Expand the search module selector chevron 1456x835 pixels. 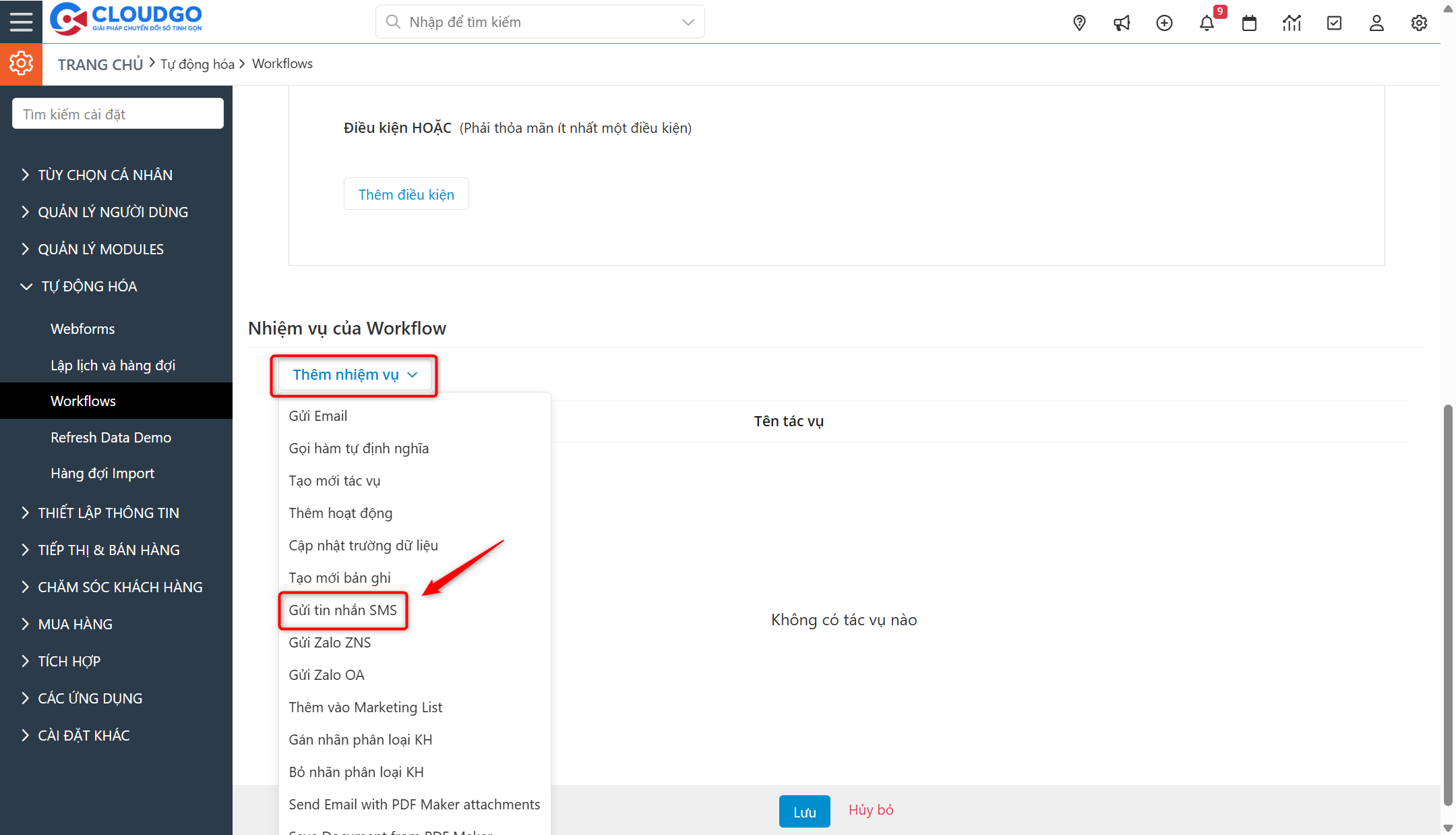(687, 22)
